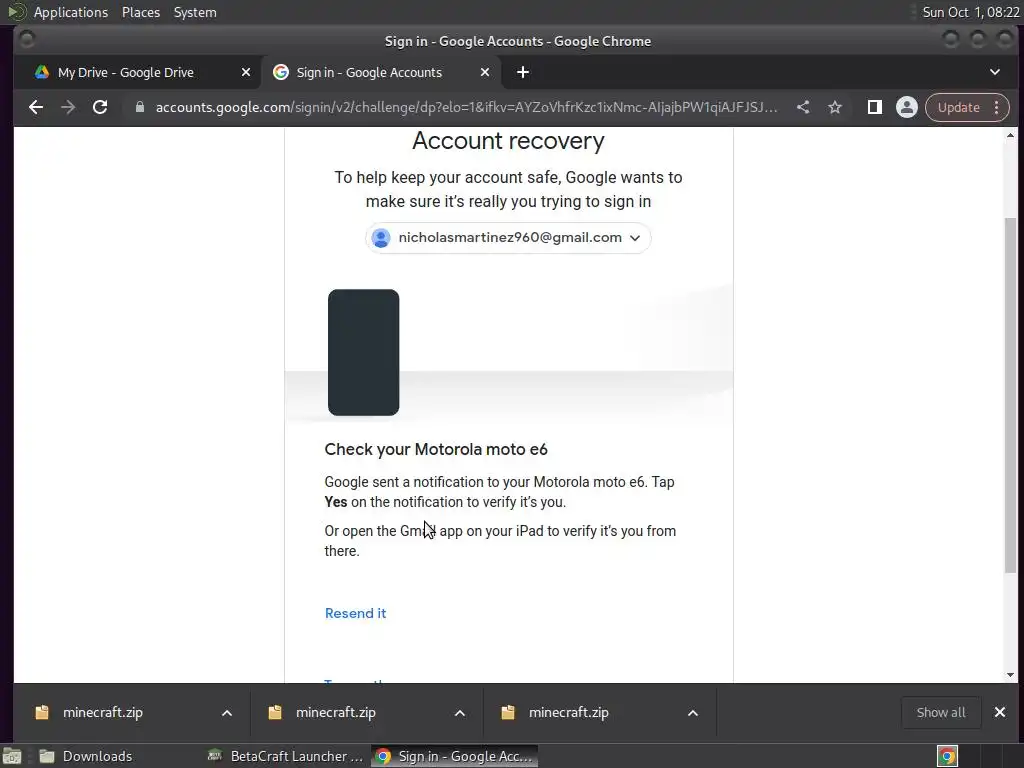Screen dimensions: 1024x768
Task: Click the Check your Motorola moto e6 heading
Action: click(x=436, y=449)
